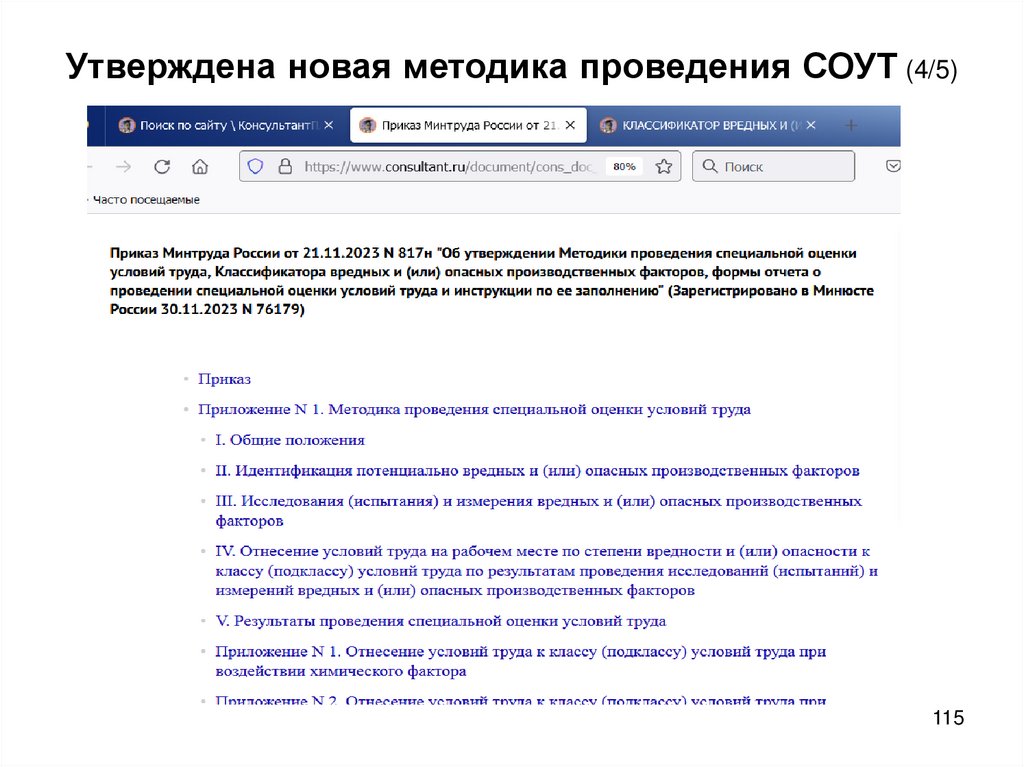Viewport: 1024px width, 767px height.
Task: Switch to 'КЛАССИФИКАТОР ВРЕДНЫХ И' tab
Action: tap(709, 125)
